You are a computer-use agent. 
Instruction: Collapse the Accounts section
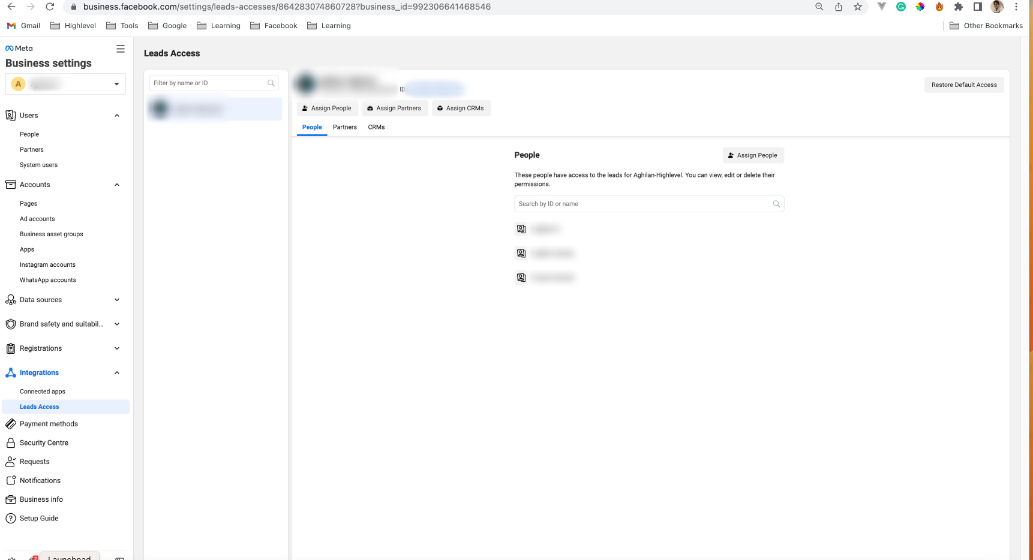coord(117,184)
